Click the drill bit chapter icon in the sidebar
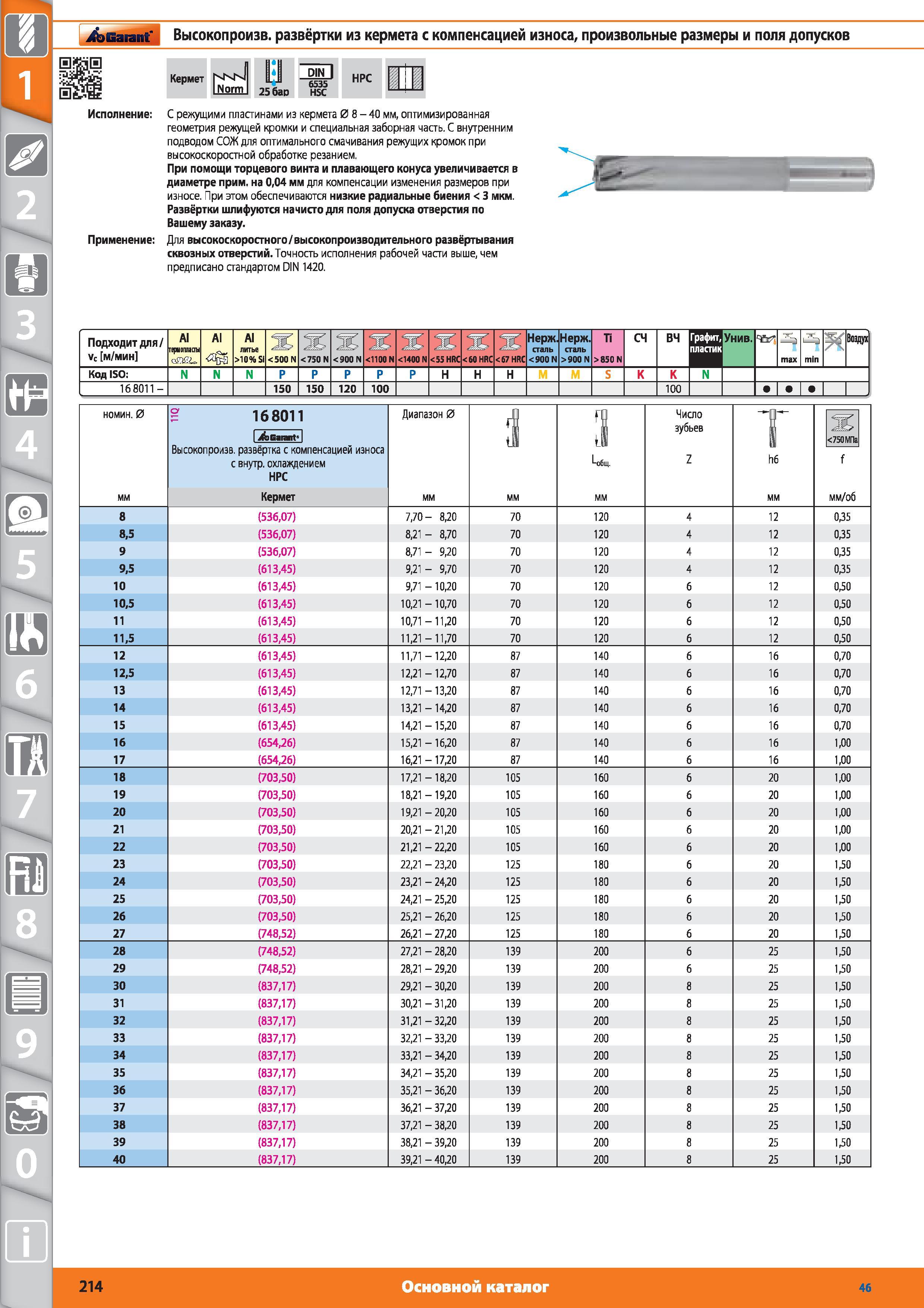 [x=26, y=35]
